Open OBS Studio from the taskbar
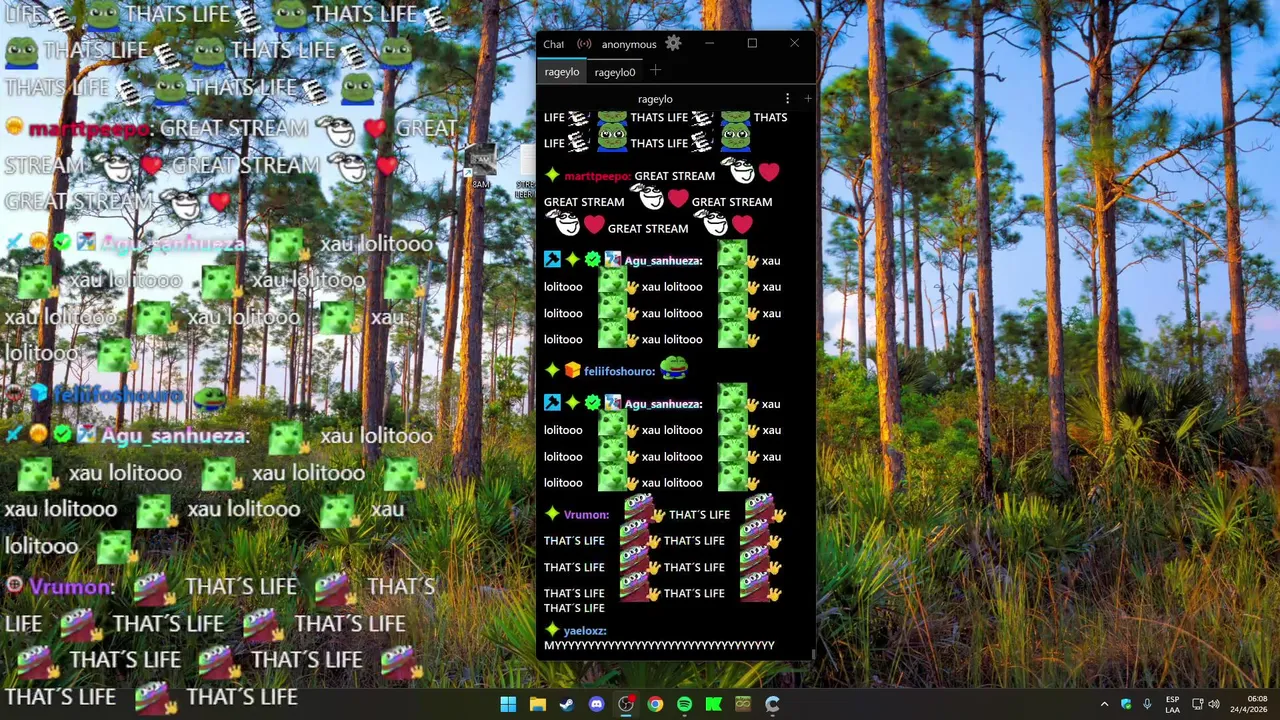 point(626,704)
